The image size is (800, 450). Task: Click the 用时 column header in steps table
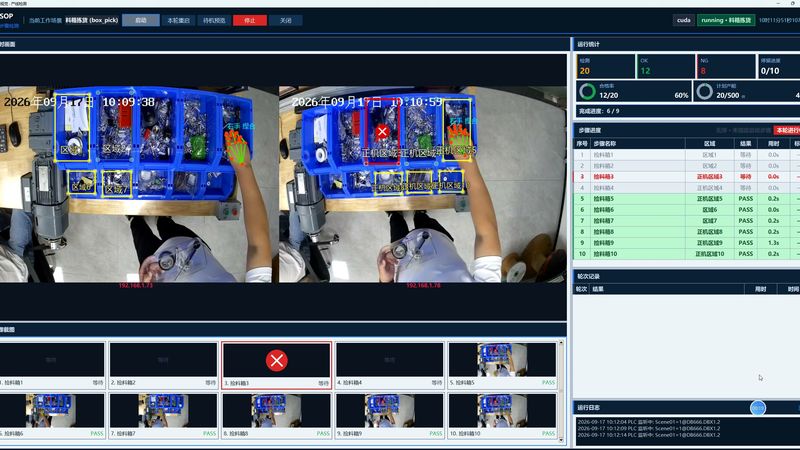[773, 144]
